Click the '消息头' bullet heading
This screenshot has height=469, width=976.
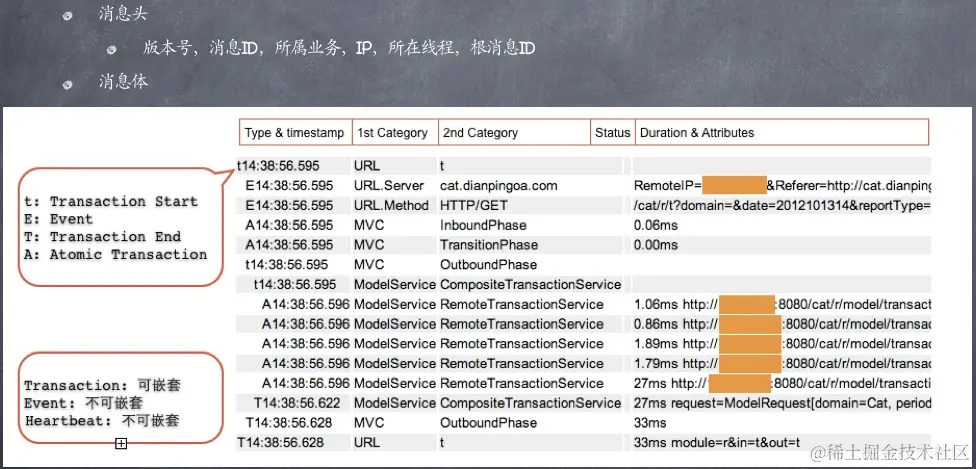click(x=123, y=14)
